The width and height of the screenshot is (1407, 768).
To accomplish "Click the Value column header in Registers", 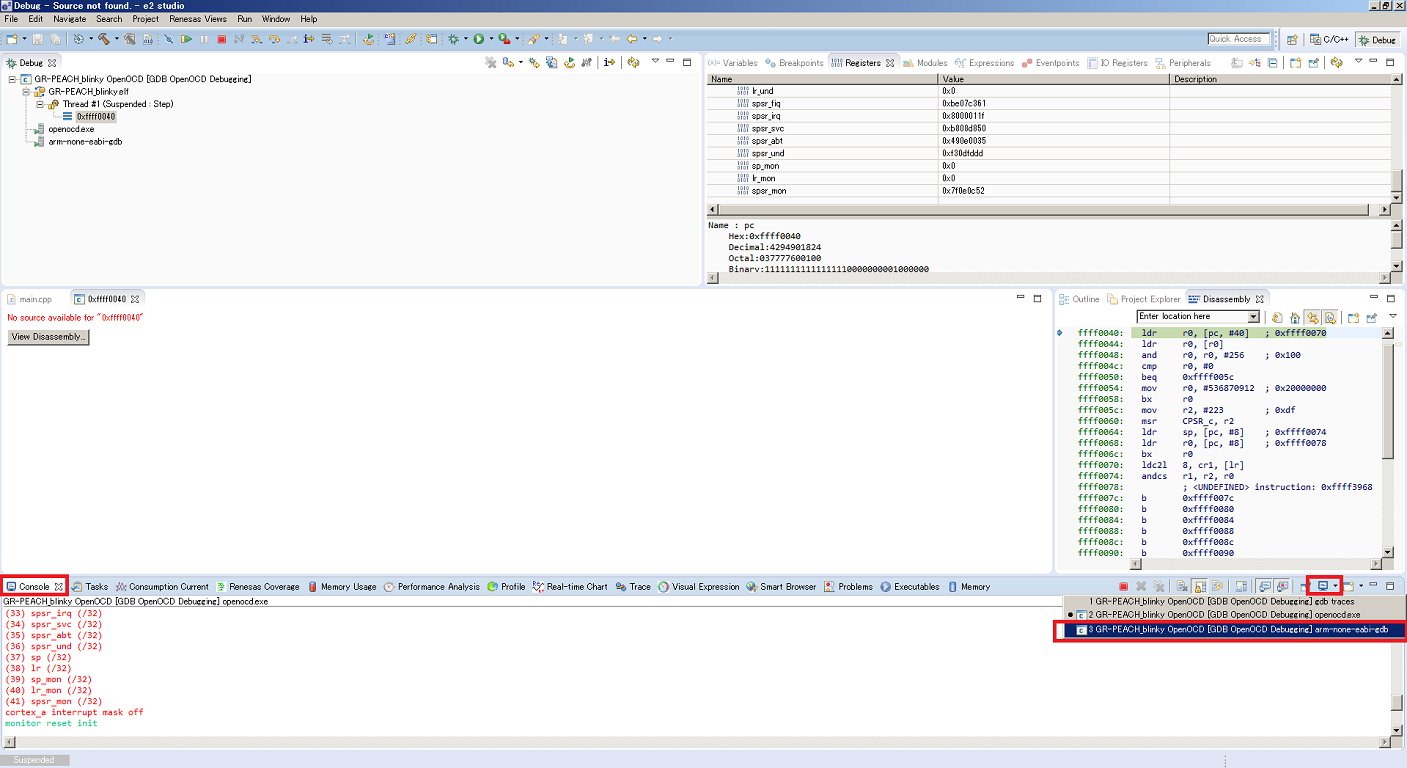I will point(1053,79).
